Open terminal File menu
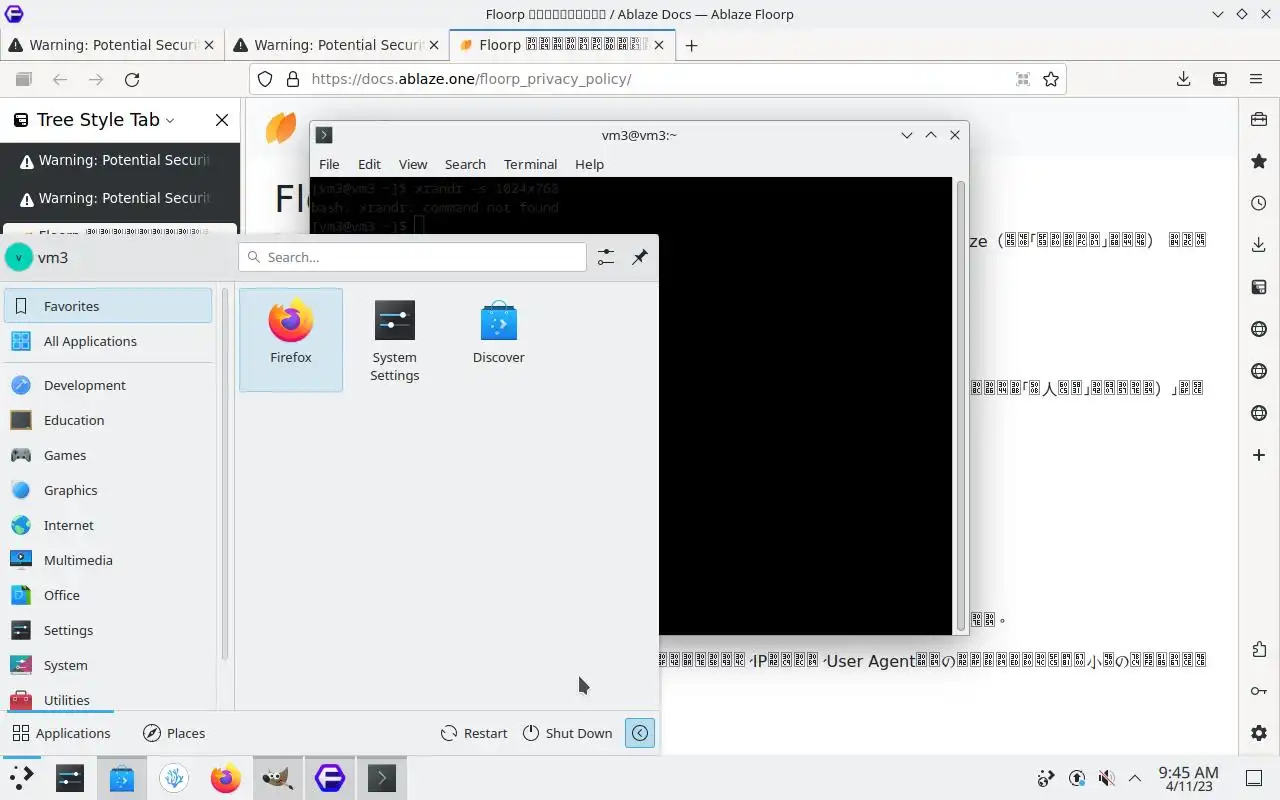Screen dimensions: 1280x800 tap(329, 164)
